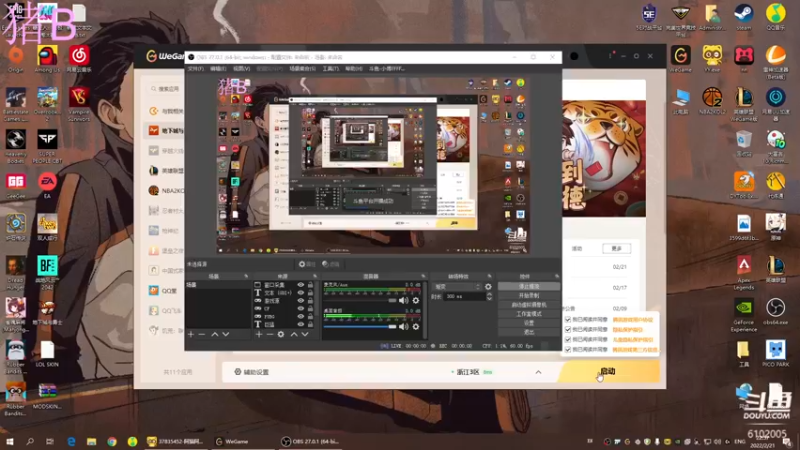The height and width of the screenshot is (450, 800).
Task: Toggle visibility of 游戏源 source
Action: tap(301, 301)
